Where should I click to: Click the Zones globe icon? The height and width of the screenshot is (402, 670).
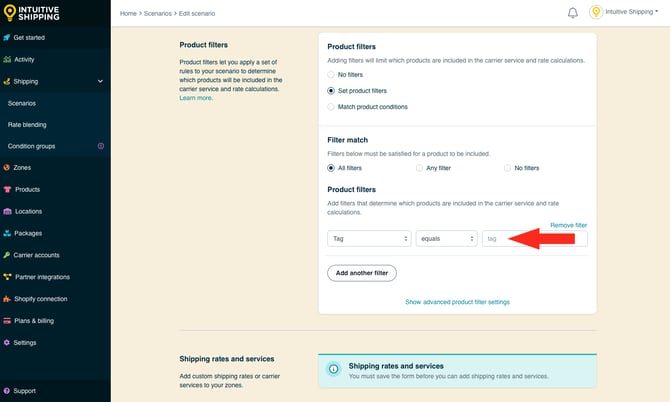pos(8,168)
